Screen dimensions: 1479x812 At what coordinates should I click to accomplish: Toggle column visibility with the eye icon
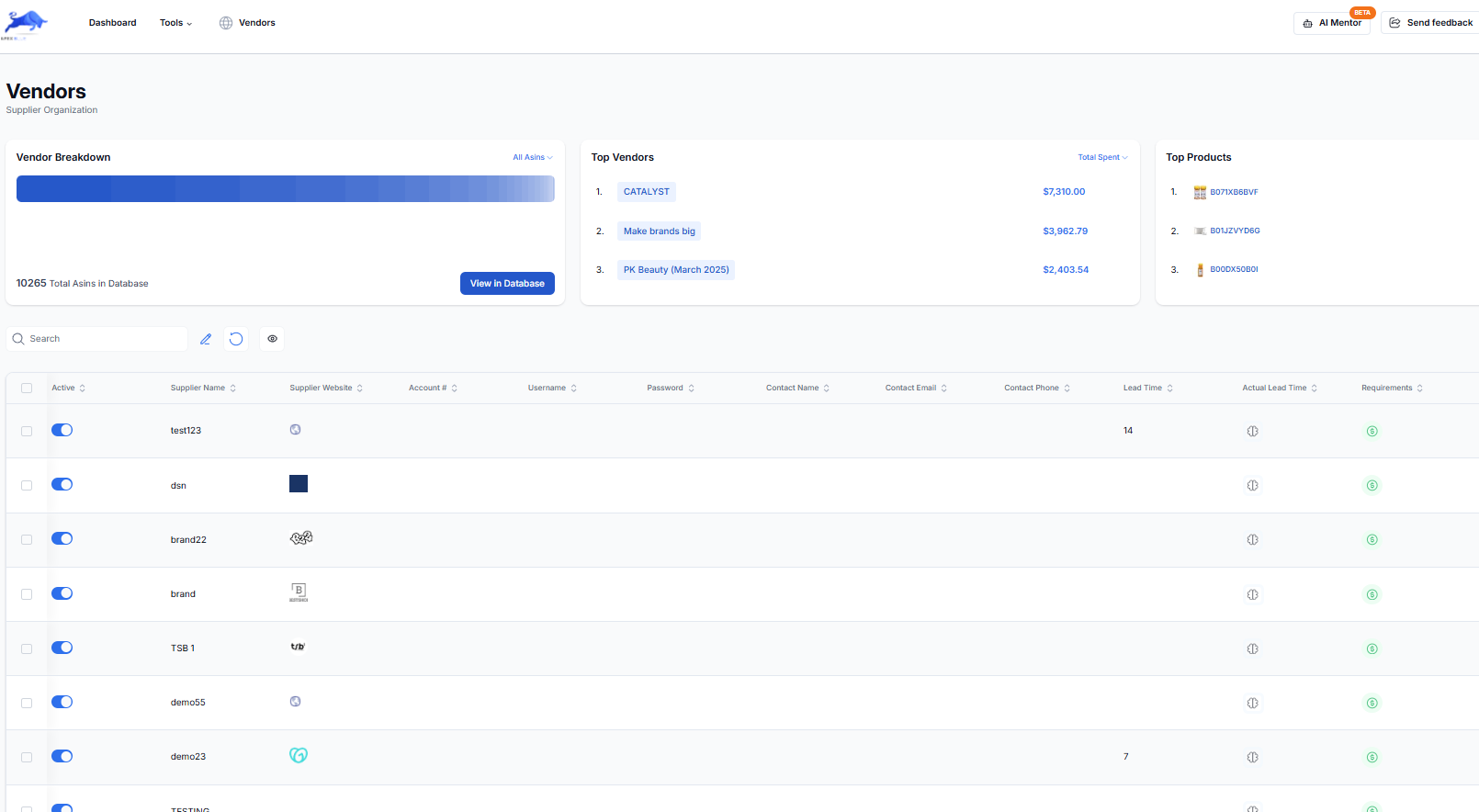coord(272,339)
